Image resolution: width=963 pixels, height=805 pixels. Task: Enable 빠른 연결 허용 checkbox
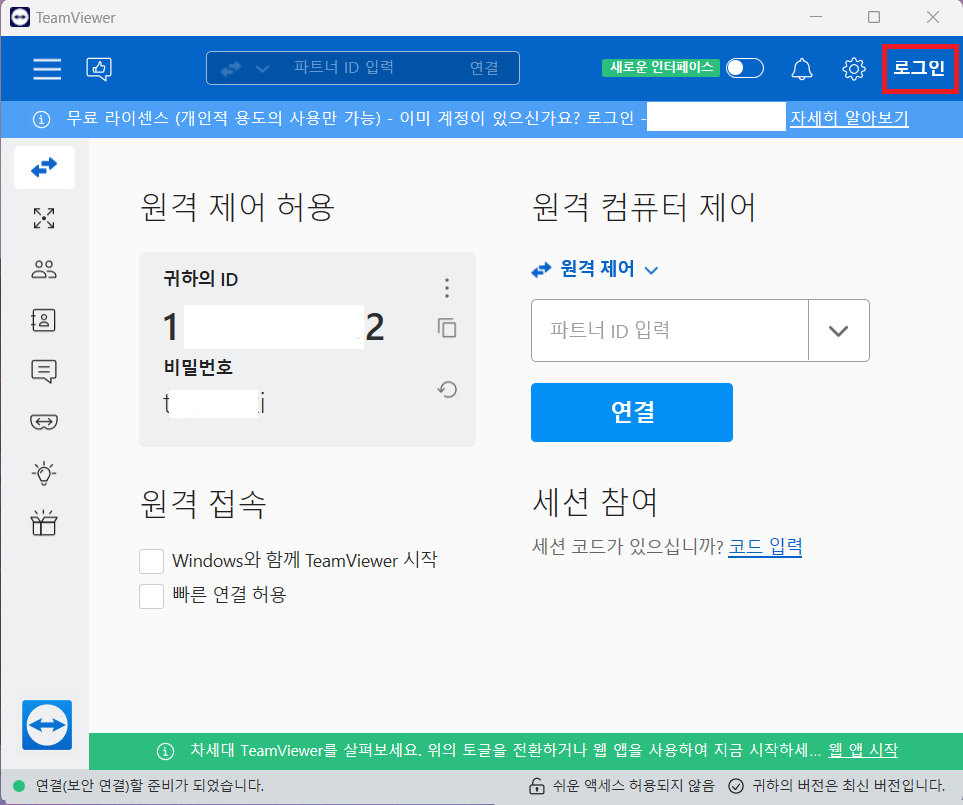(x=151, y=596)
